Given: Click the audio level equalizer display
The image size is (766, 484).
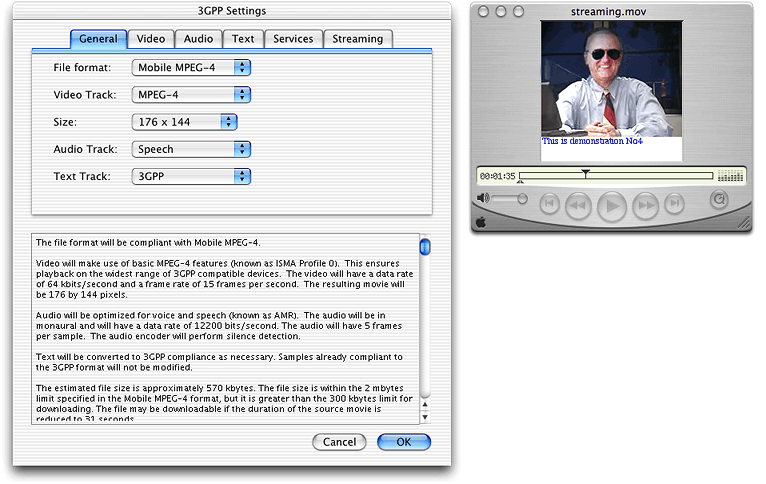Looking at the screenshot, I should point(730,176).
